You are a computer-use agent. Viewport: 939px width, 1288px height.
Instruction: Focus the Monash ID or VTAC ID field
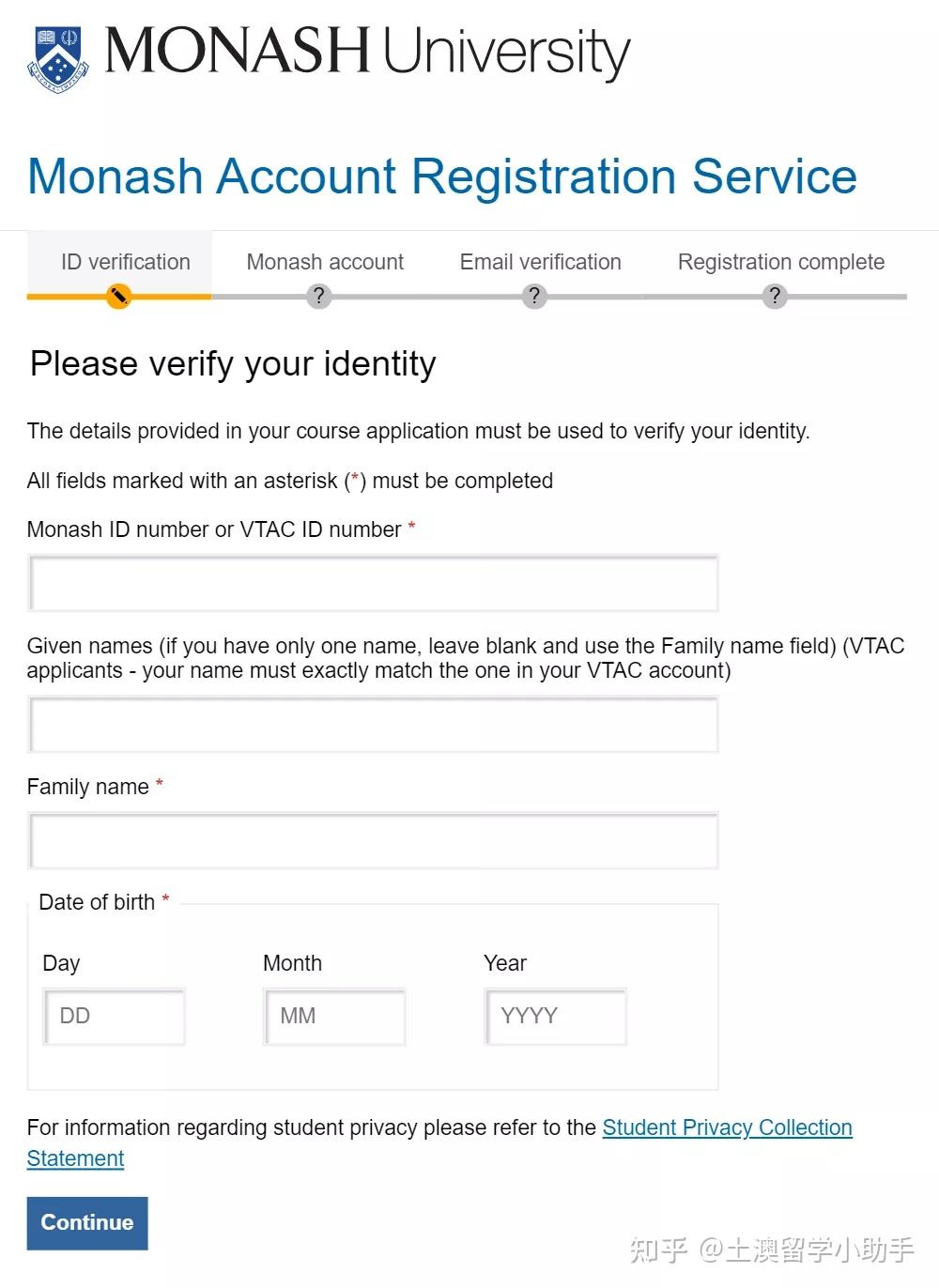[x=373, y=584]
